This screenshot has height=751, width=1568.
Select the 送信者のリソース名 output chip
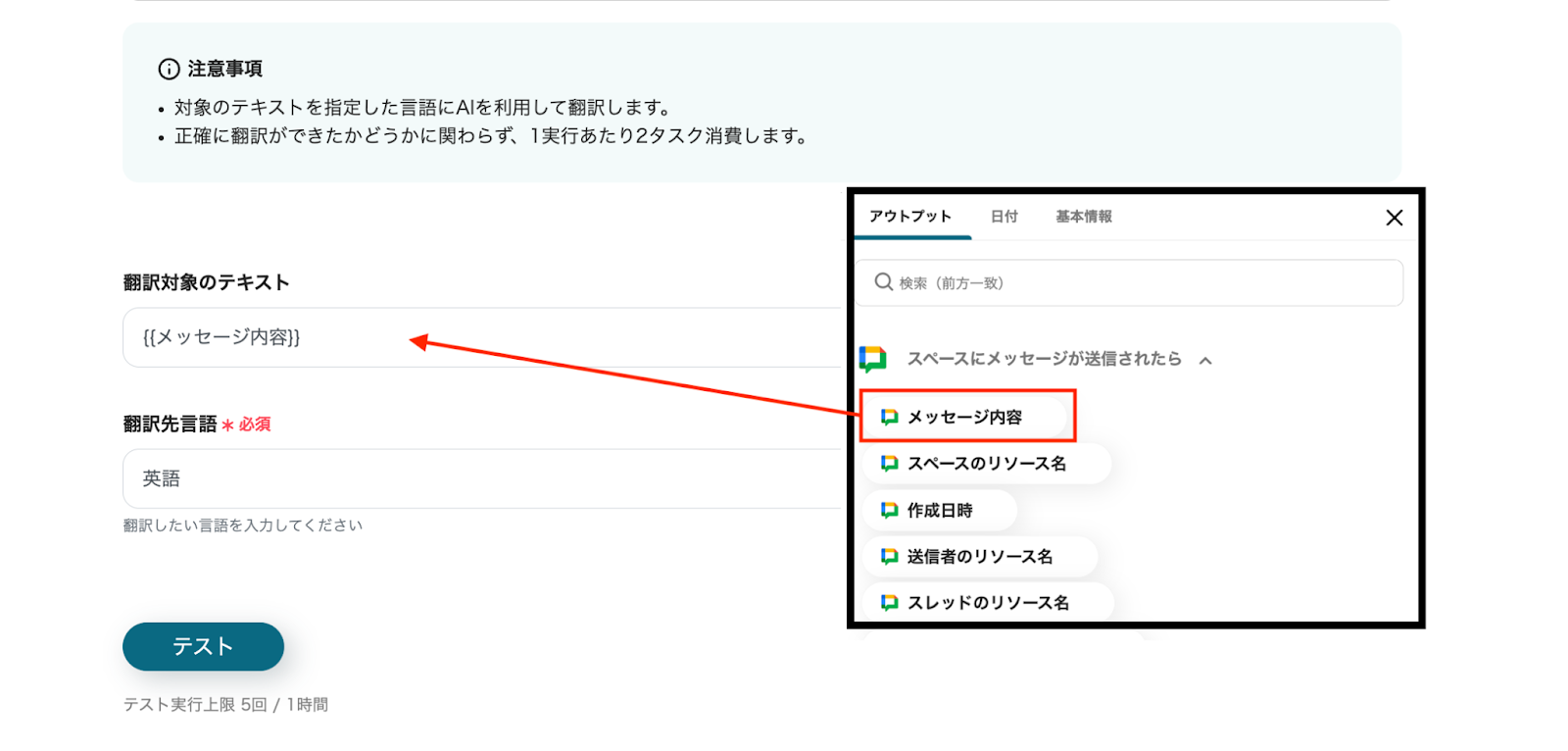[980, 556]
